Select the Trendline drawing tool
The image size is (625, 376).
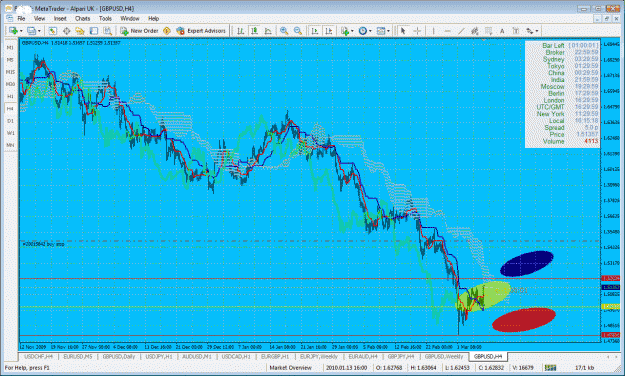[x=461, y=31]
